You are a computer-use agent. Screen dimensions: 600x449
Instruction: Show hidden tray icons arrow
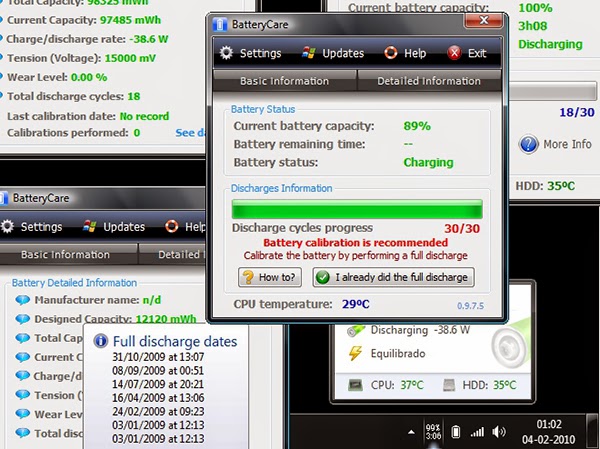[411, 432]
